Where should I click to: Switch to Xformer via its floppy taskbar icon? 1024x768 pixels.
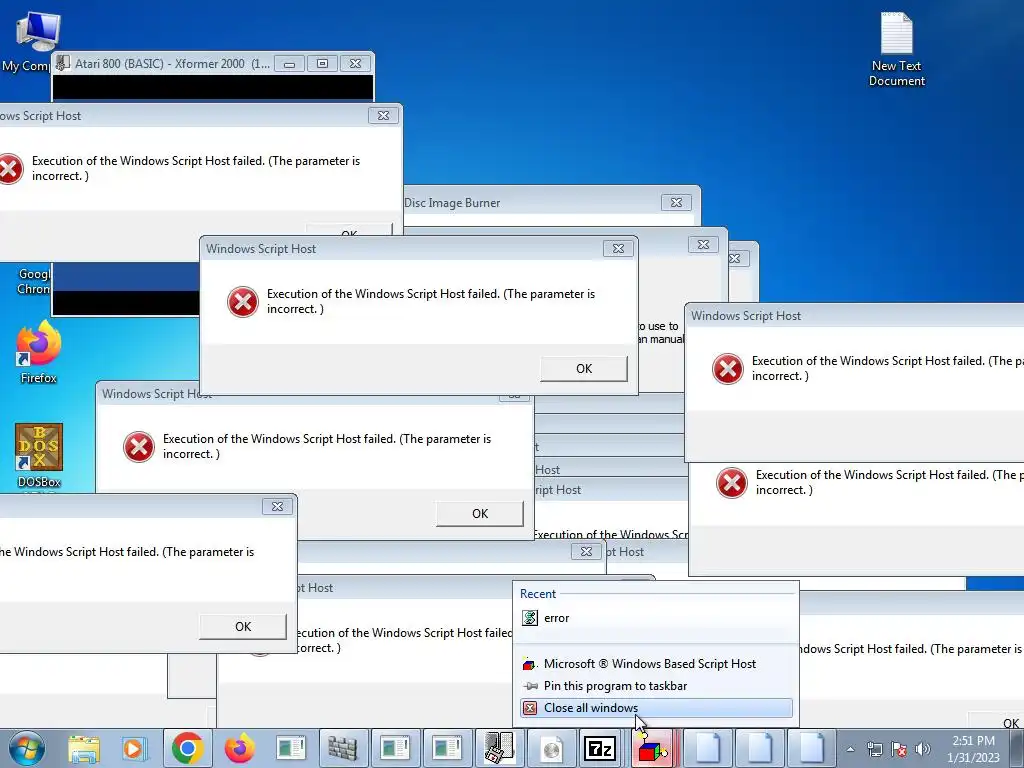[x=498, y=748]
